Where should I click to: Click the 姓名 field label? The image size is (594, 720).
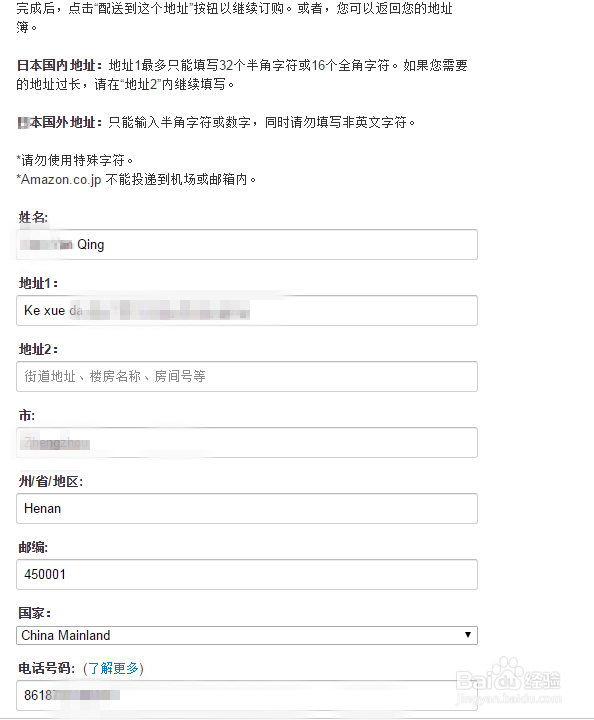33,217
